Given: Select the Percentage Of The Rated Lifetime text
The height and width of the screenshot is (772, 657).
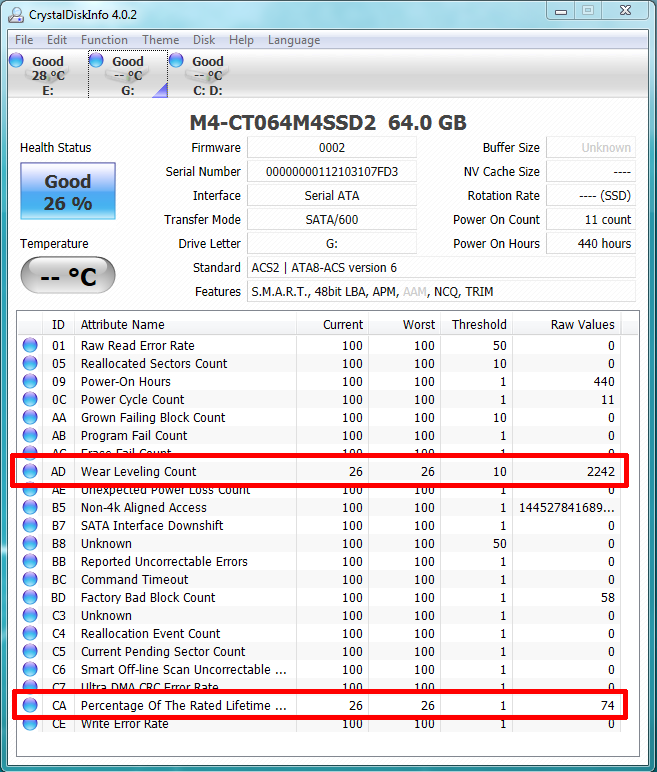Looking at the screenshot, I should pos(184,706).
